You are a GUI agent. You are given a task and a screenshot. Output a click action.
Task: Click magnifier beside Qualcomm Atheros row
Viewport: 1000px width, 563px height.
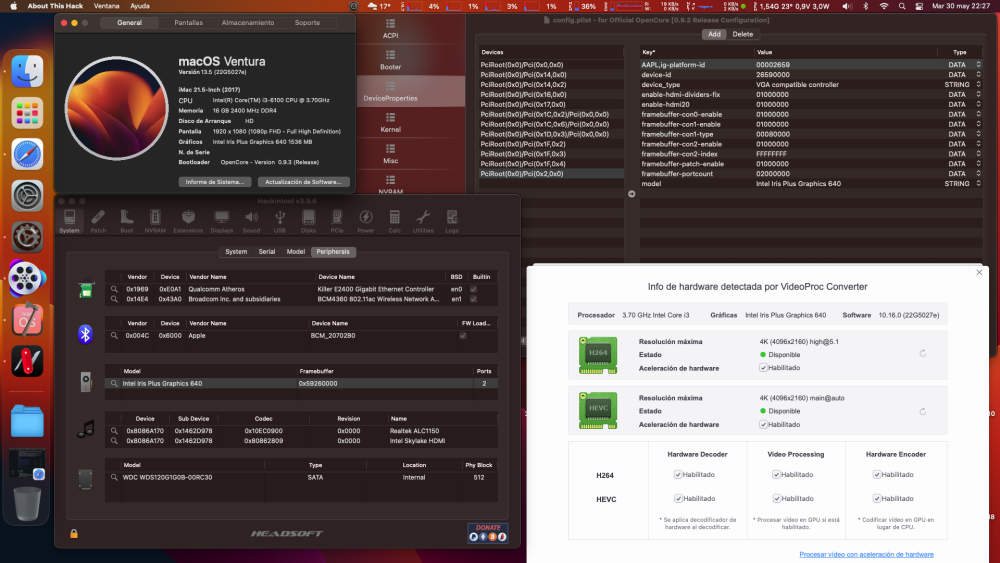pyautogui.click(x=114, y=289)
